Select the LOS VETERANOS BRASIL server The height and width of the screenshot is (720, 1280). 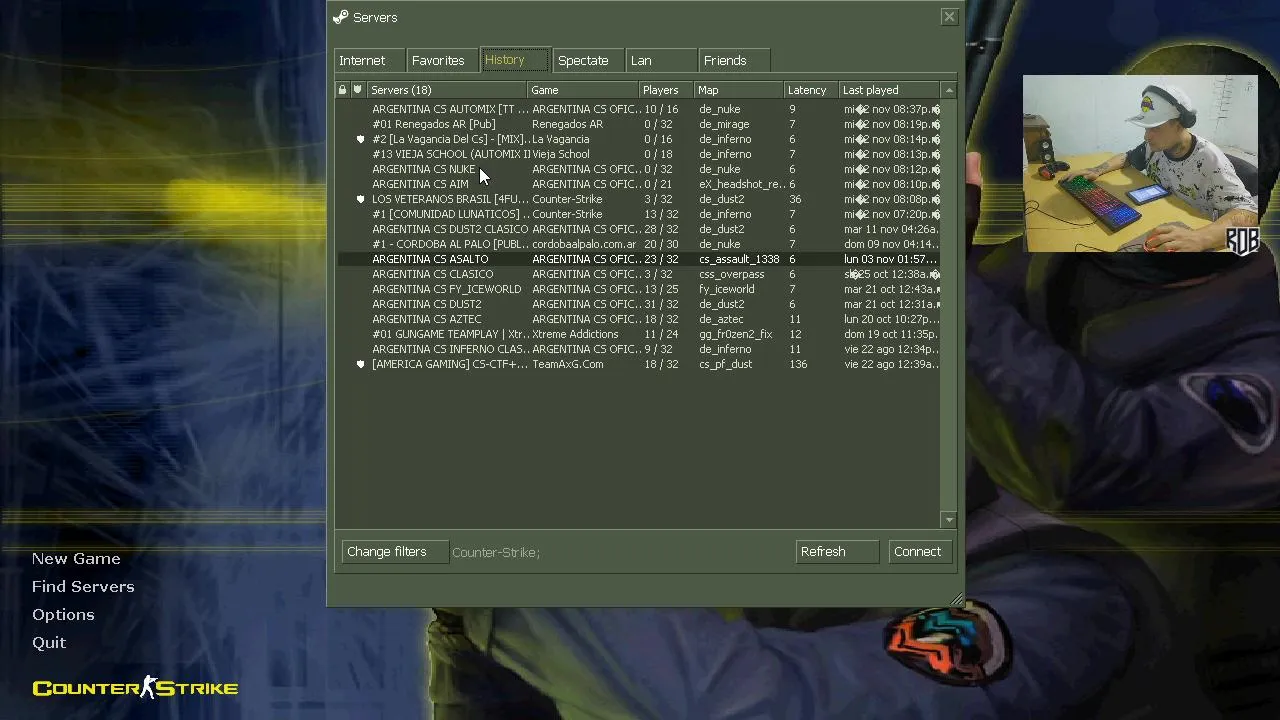tap(639, 199)
